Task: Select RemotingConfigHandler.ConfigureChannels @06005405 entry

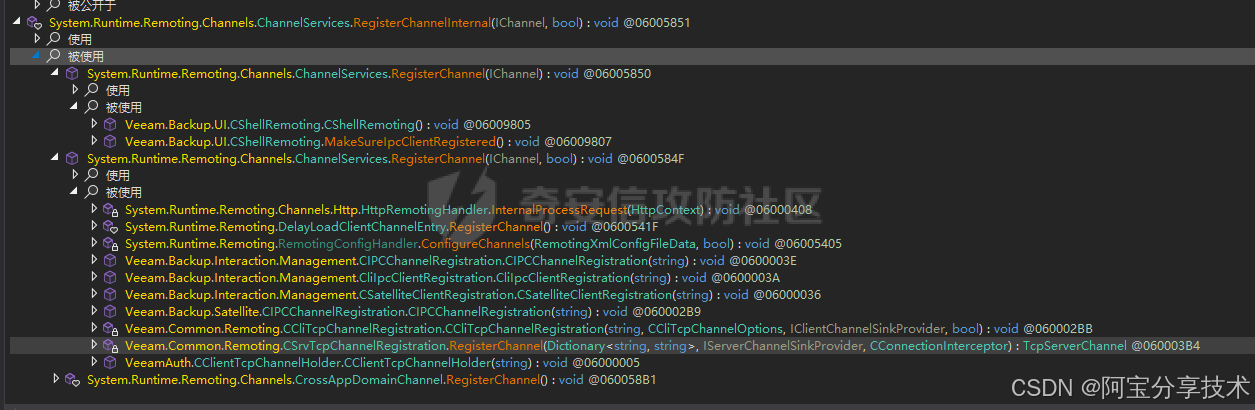Action: [x=483, y=243]
